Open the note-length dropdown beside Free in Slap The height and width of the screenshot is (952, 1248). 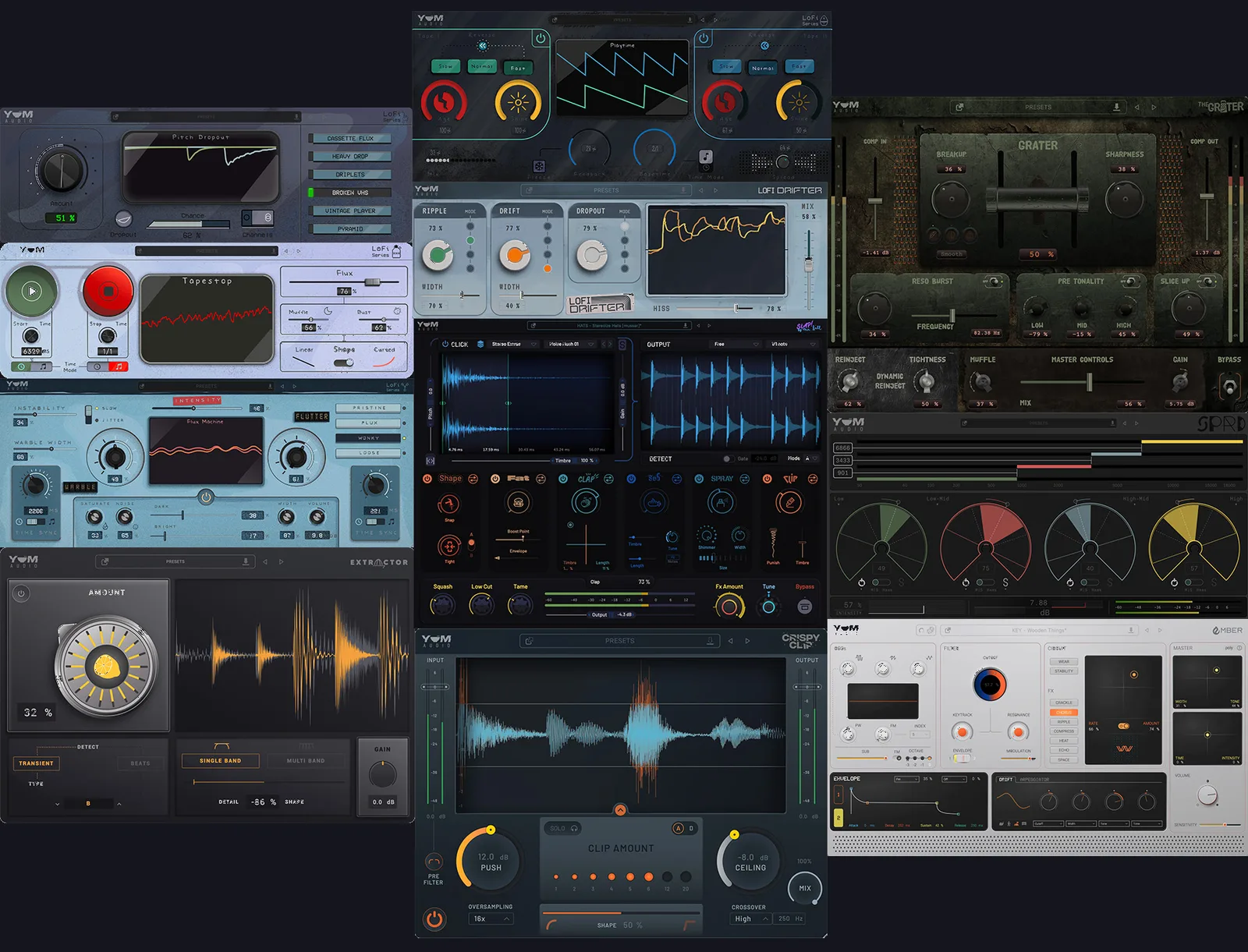792,344
